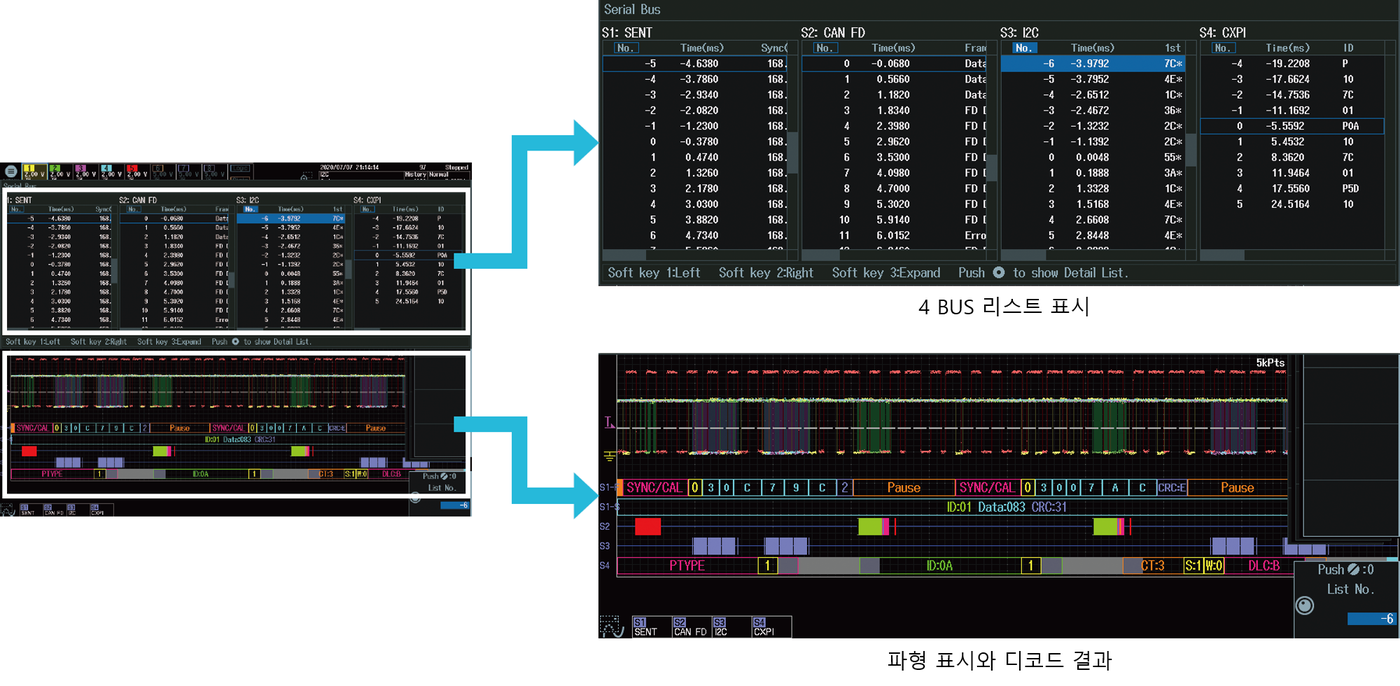1400x686 pixels.
Task: Click the No. header of the enlarged S1: SENT list
Action: [x=626, y=47]
